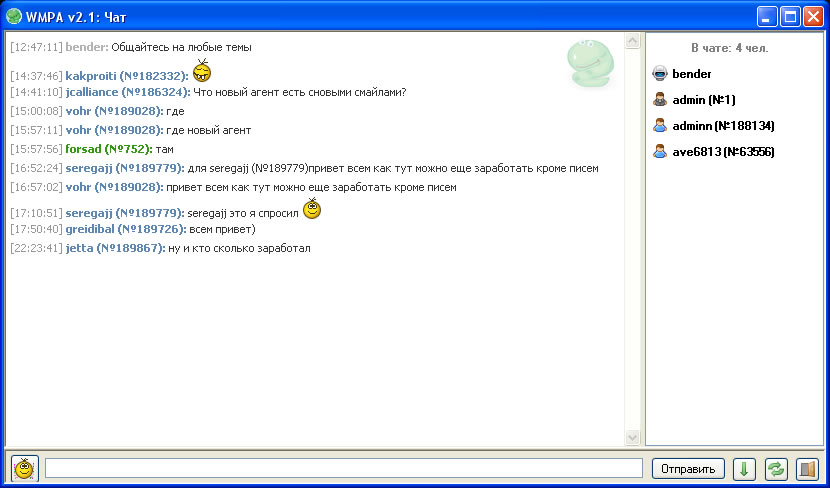Viewport: 830px width, 488px height.
Task: Maximize the WMPA chat window
Action: click(790, 16)
